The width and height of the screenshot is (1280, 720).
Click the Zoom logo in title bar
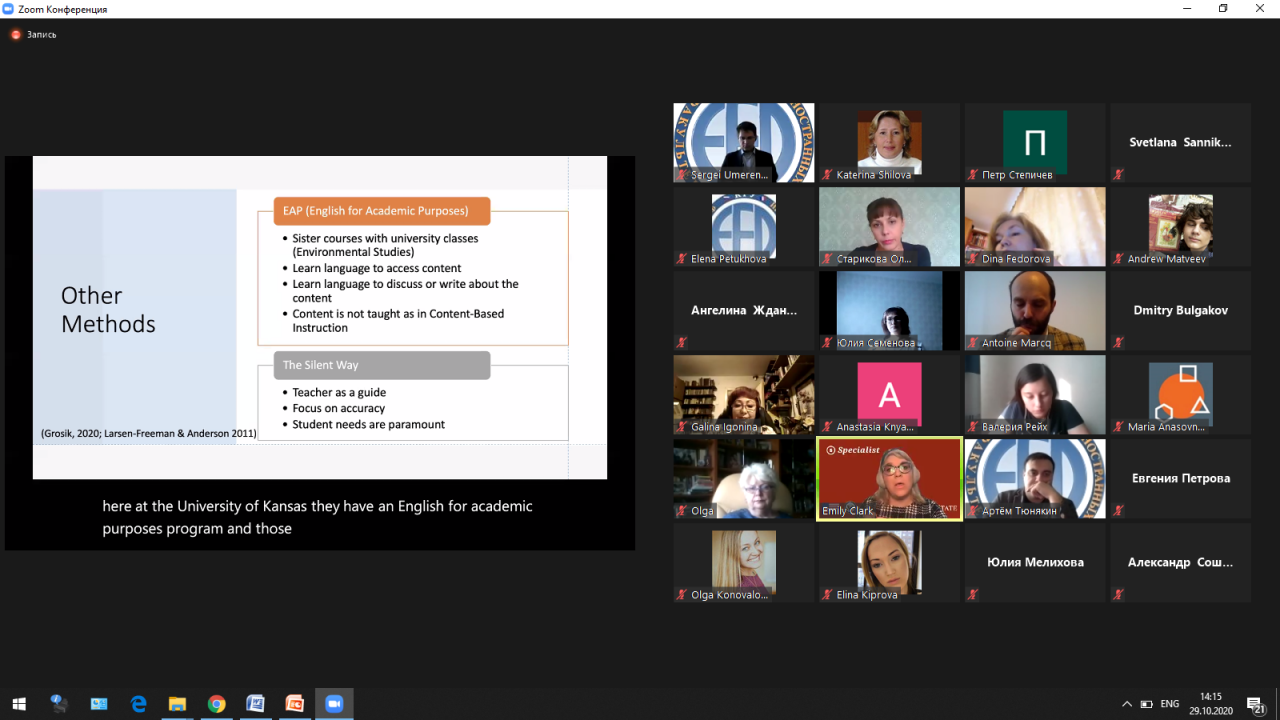pos(9,9)
